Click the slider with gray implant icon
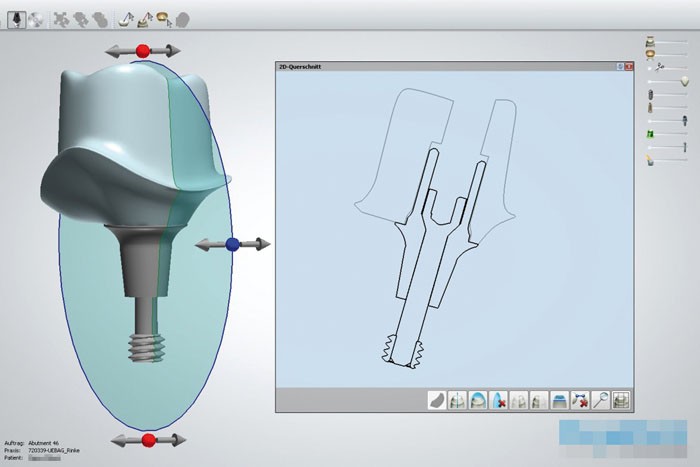Screen dimensions: 700x467 click(667, 94)
